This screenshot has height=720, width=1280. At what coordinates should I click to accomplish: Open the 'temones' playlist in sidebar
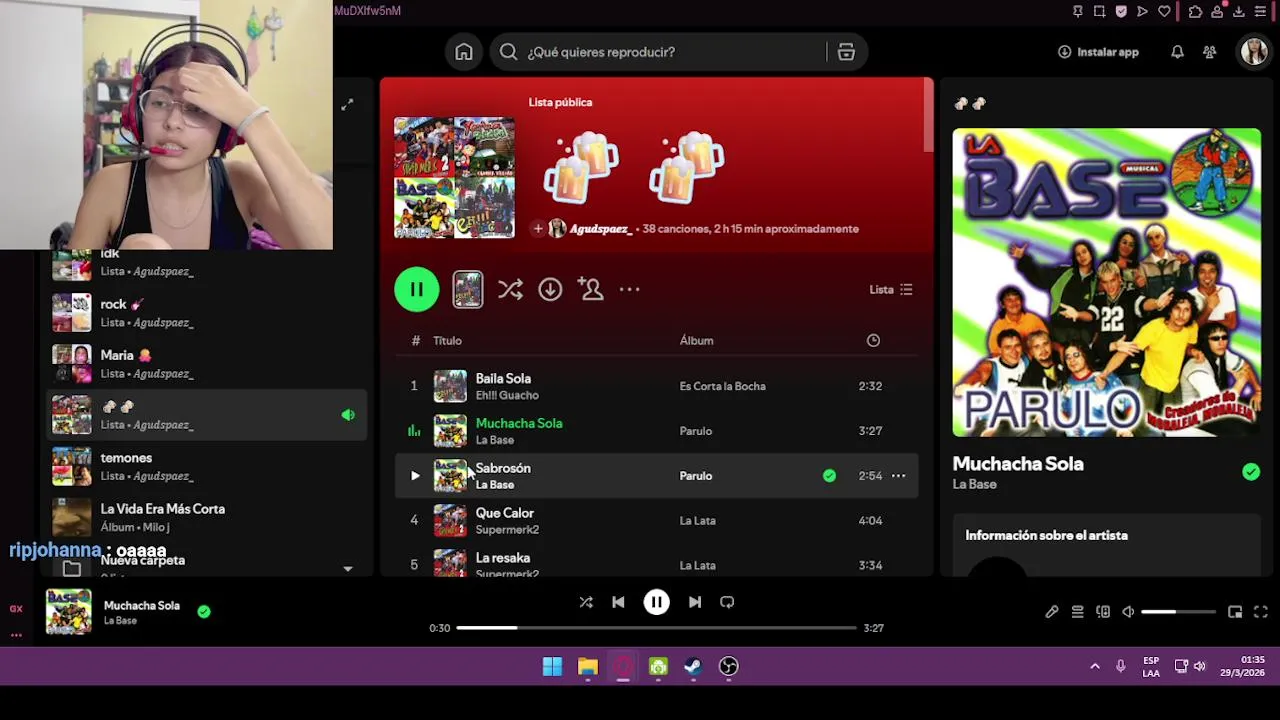click(x=208, y=466)
